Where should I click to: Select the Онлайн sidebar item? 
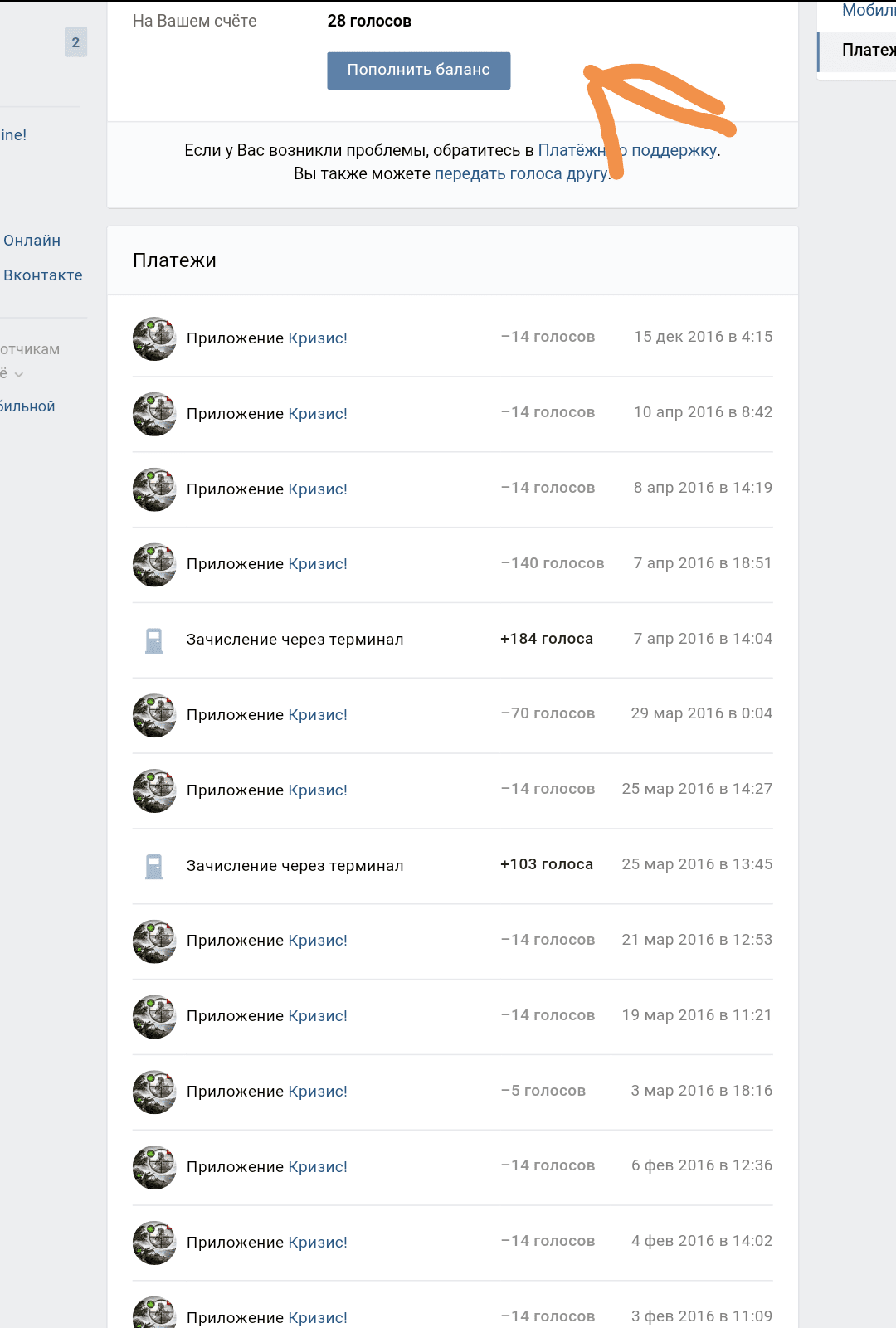(x=32, y=241)
